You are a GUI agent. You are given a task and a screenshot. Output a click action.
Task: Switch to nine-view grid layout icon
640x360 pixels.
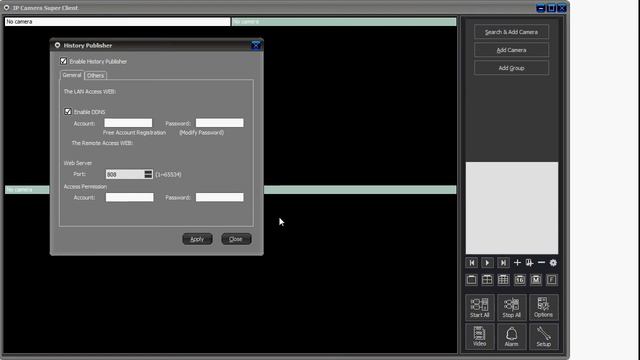click(x=503, y=280)
